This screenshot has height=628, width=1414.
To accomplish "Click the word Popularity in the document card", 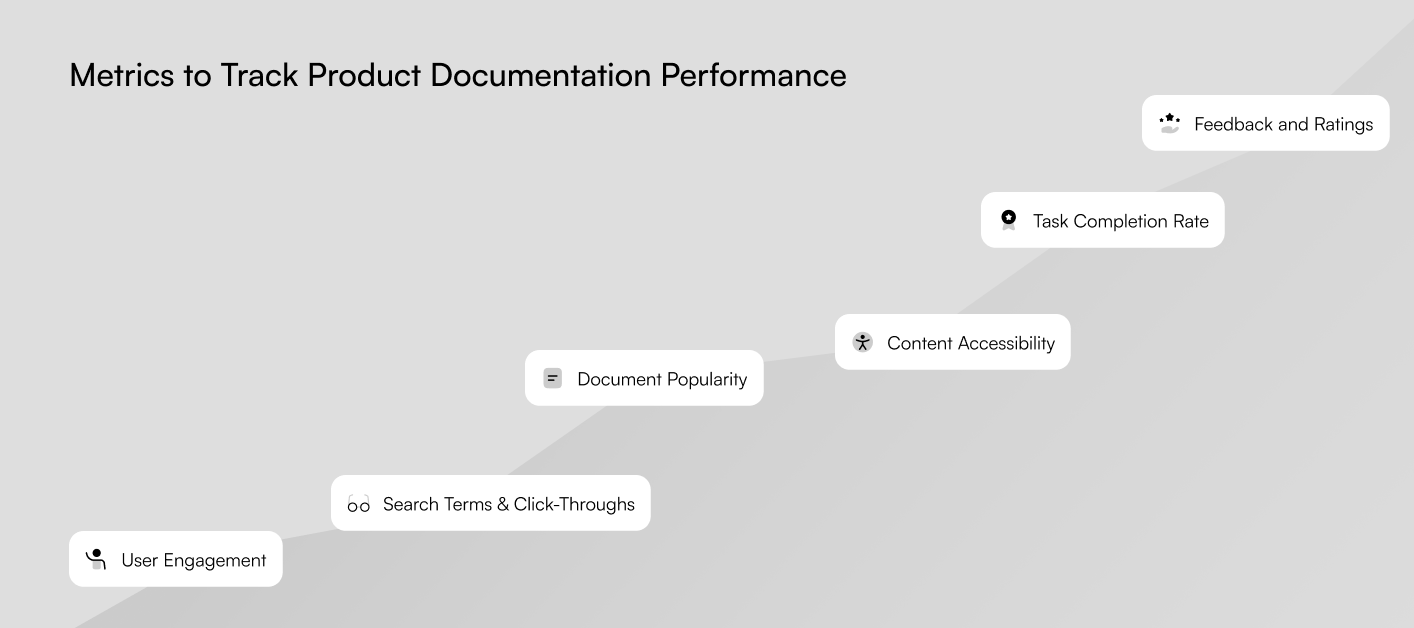I will point(706,379).
